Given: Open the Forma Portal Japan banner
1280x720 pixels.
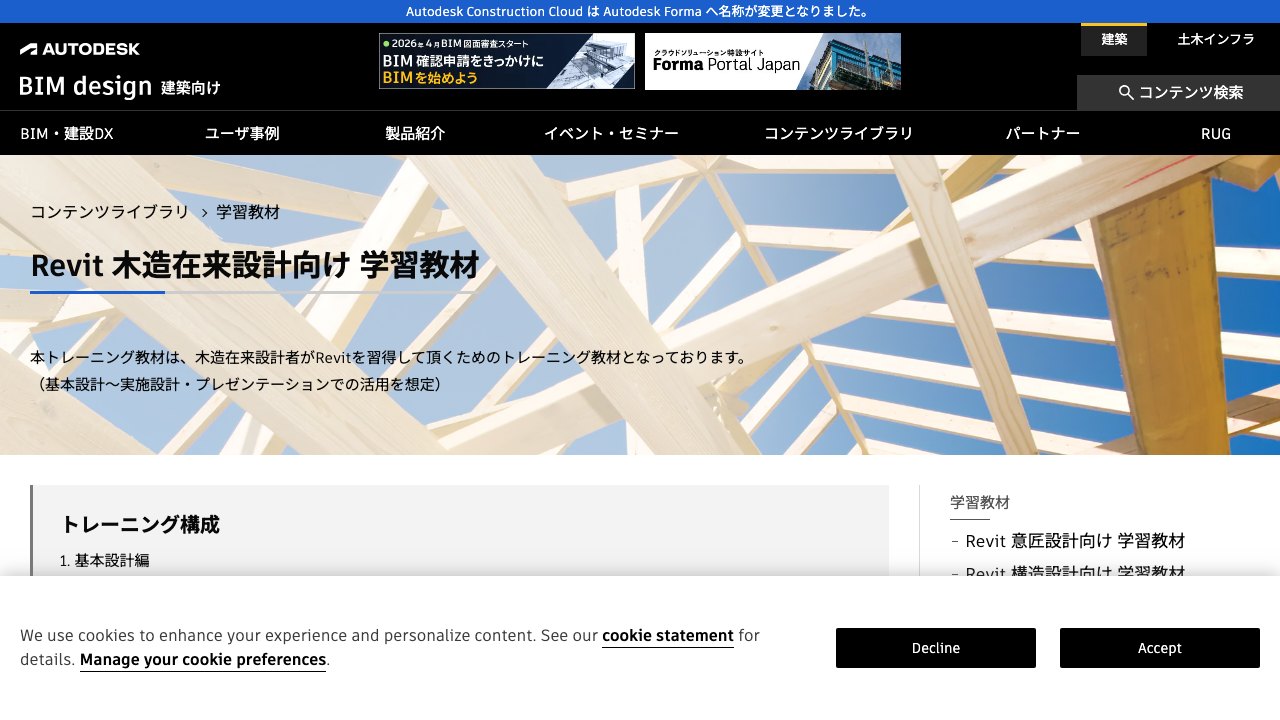Looking at the screenshot, I should pyautogui.click(x=773, y=61).
